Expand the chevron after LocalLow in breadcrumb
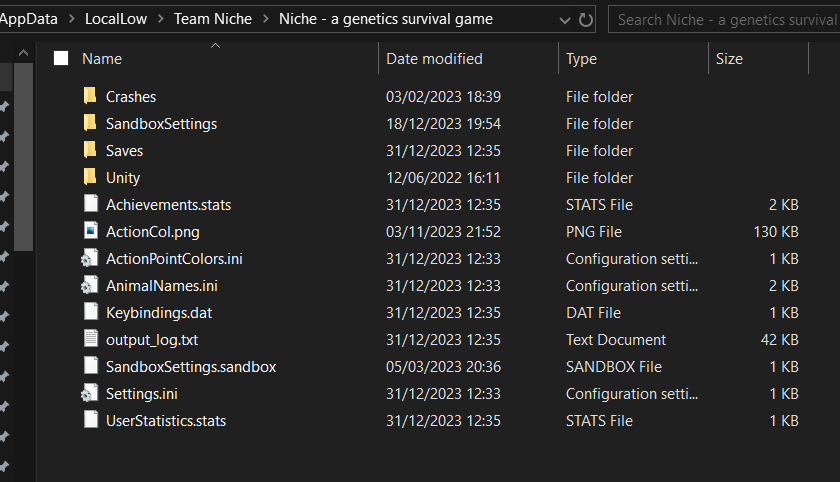The width and height of the screenshot is (840, 482). point(160,19)
